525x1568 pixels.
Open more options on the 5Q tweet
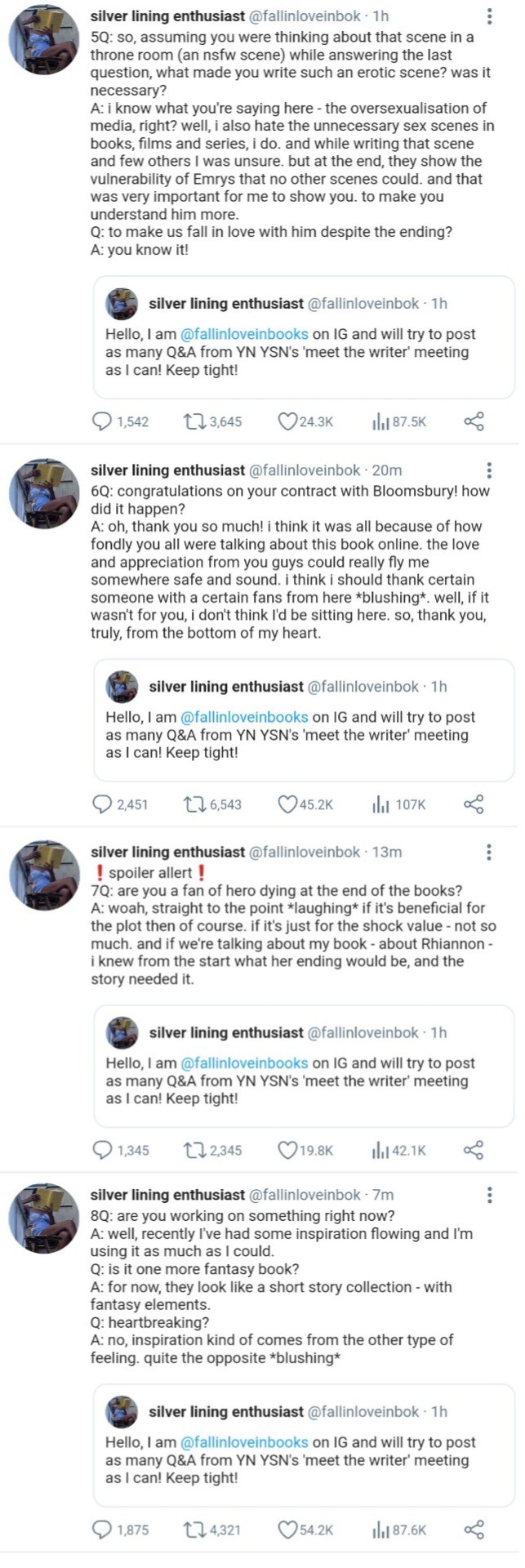tap(489, 16)
